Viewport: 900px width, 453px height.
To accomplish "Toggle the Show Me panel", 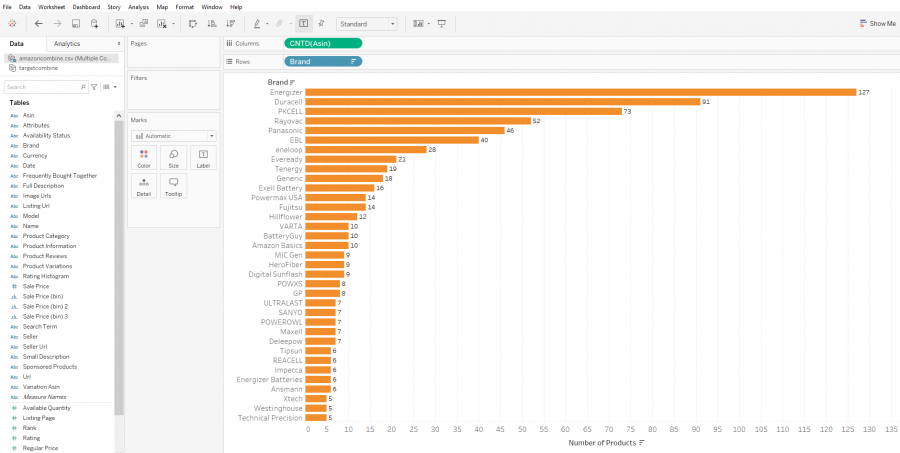I will (x=877, y=23).
